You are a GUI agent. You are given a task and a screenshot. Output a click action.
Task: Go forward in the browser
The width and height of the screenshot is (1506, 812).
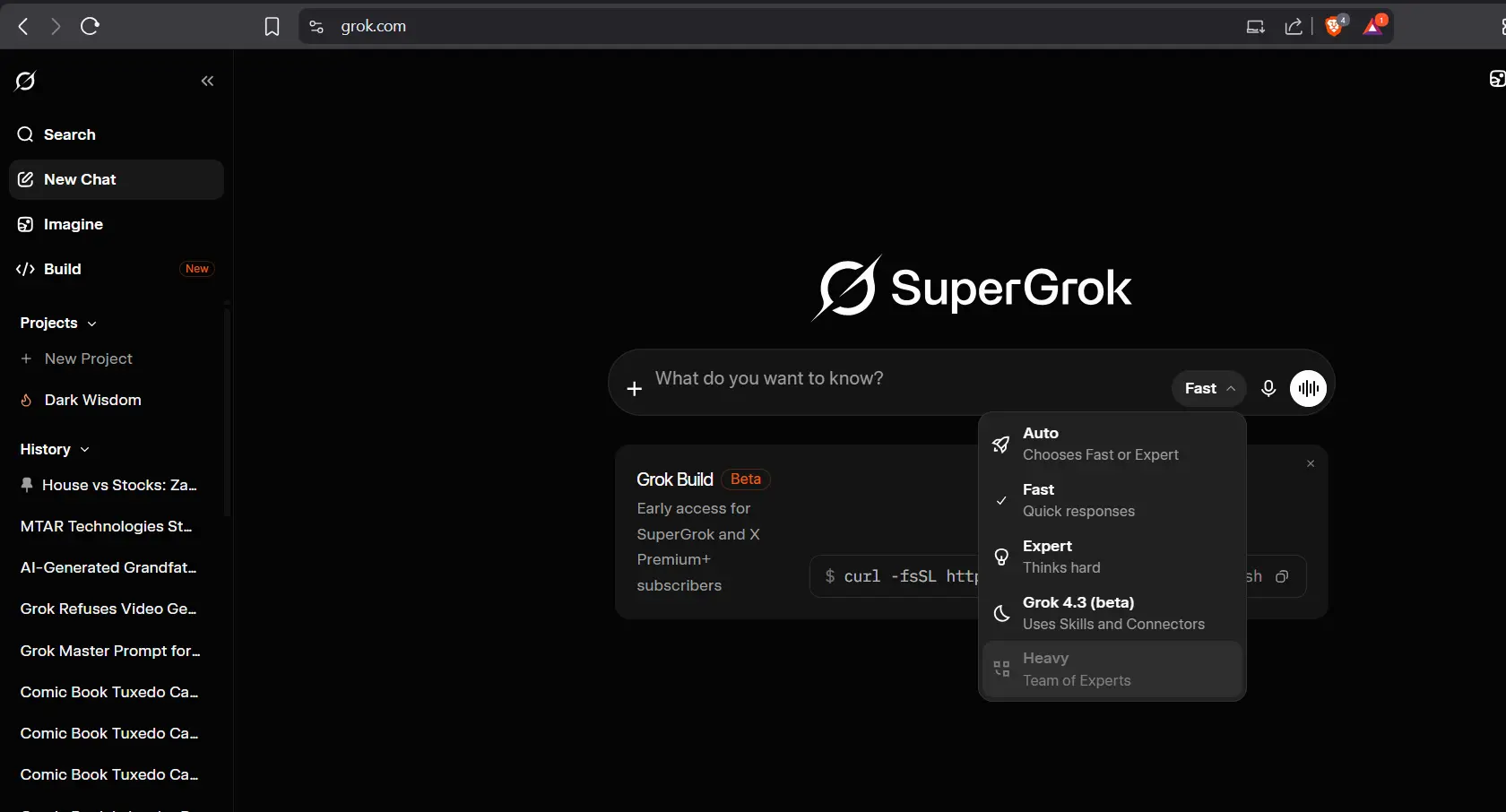[x=56, y=26]
